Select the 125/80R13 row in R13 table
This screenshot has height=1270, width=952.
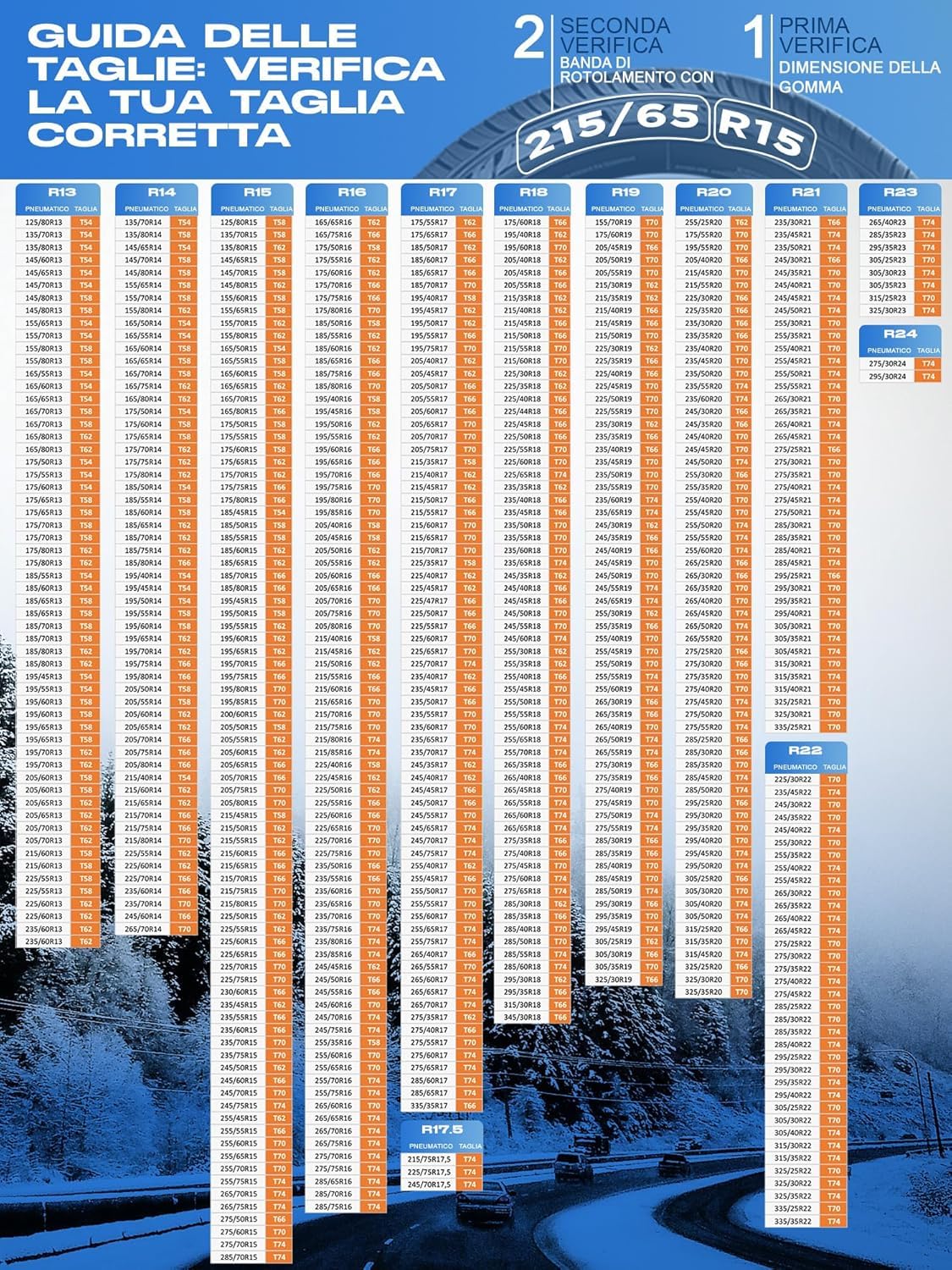coord(58,223)
